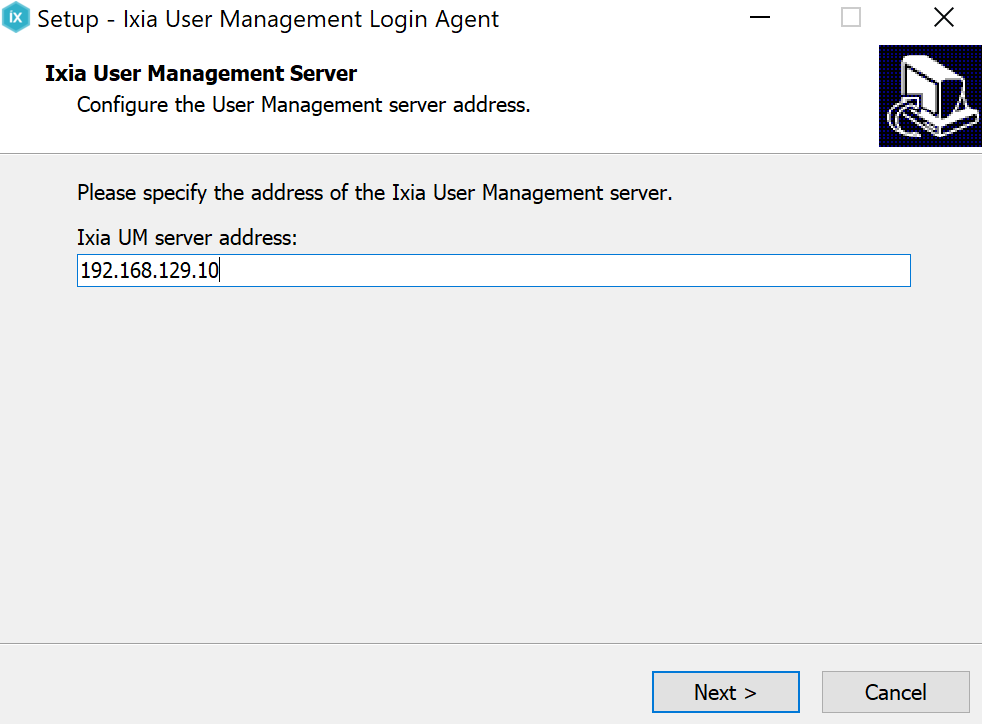982x724 pixels.
Task: Click the white header banner background
Action: click(700, 90)
